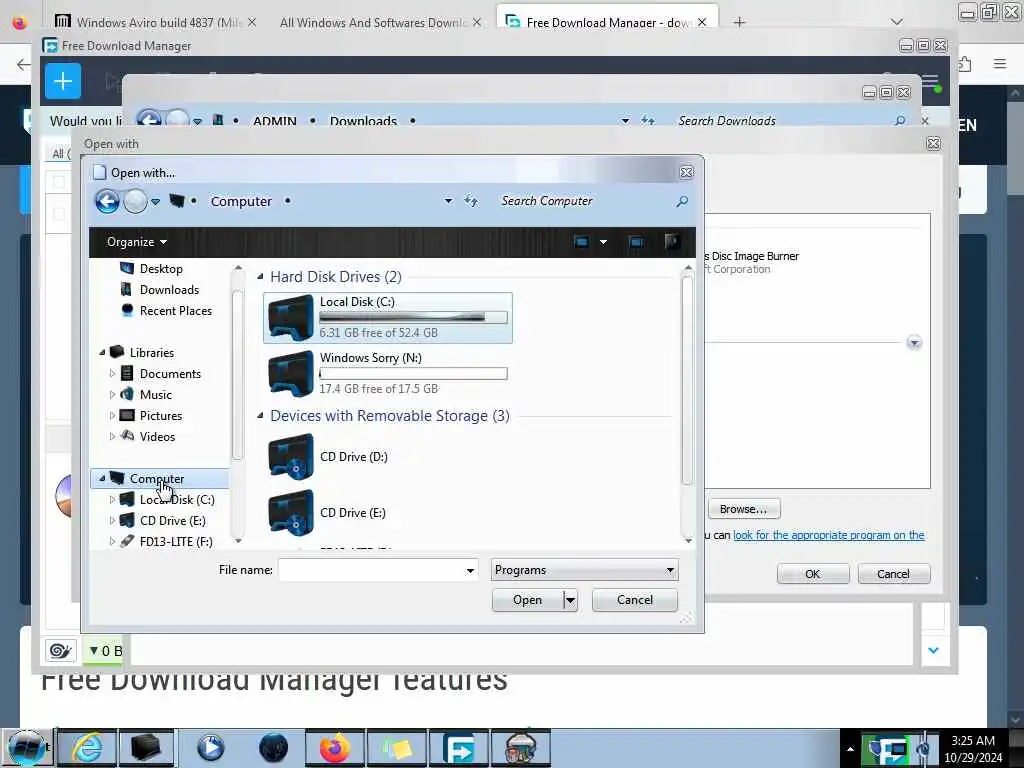Open Firefox from the taskbar
1024x768 pixels.
[334, 748]
